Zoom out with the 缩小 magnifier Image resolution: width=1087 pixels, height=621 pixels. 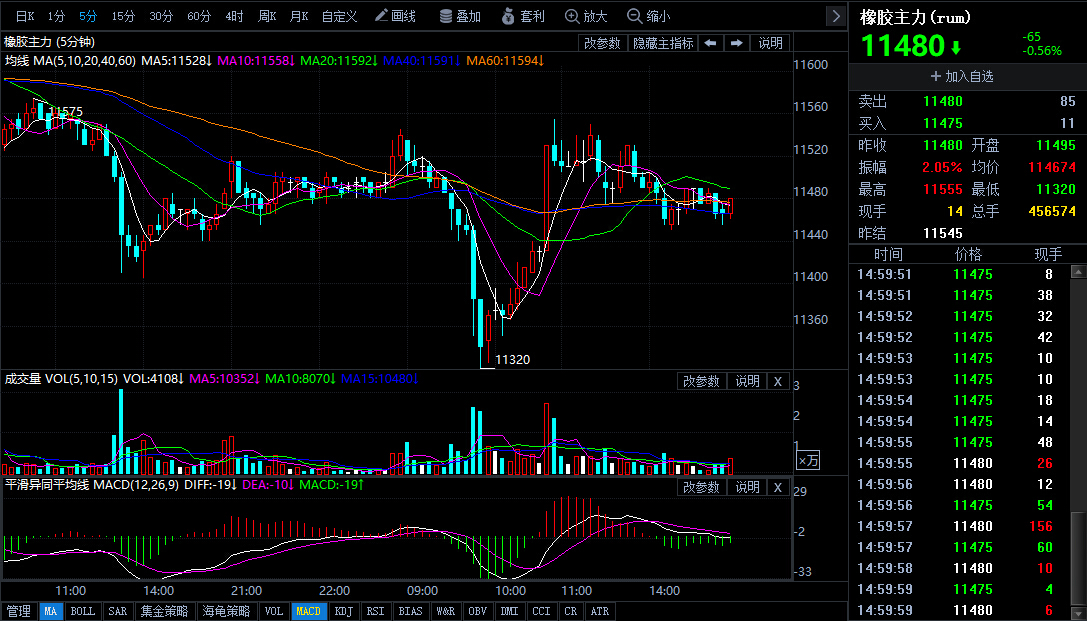[648, 16]
